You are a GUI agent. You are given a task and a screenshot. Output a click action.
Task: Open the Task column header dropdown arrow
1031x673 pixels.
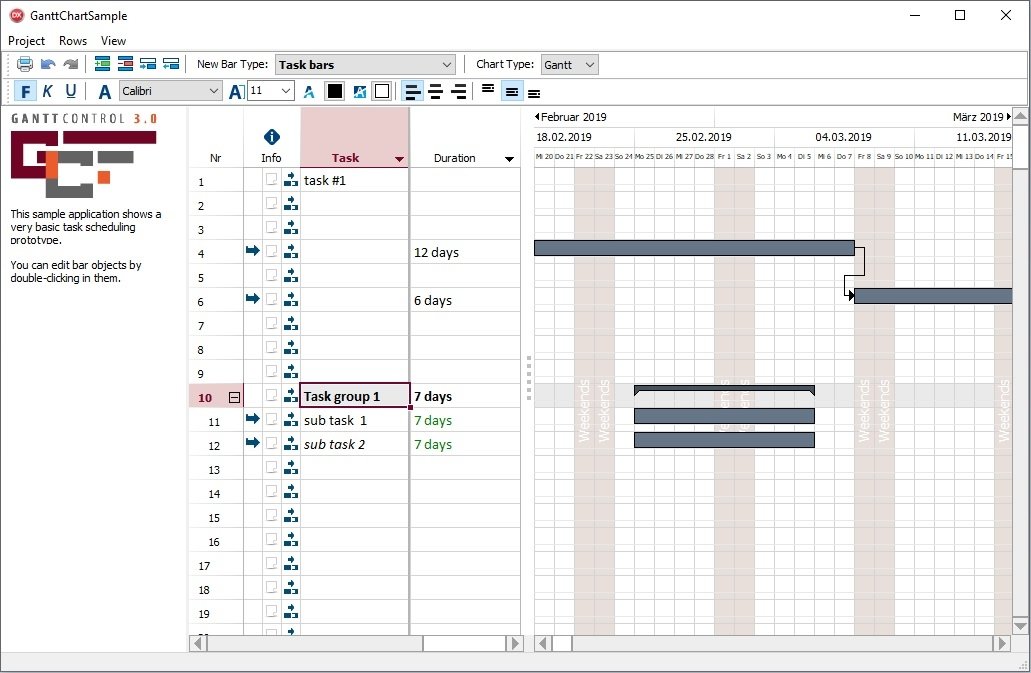point(399,159)
